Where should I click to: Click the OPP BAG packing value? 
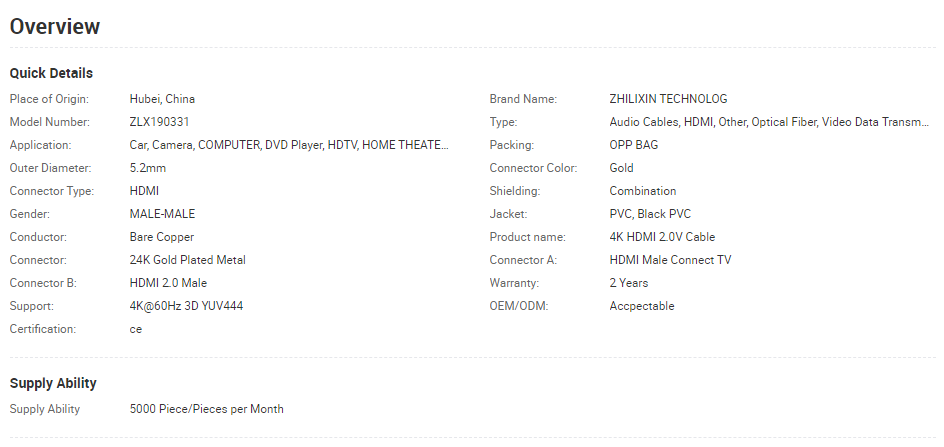coord(633,145)
